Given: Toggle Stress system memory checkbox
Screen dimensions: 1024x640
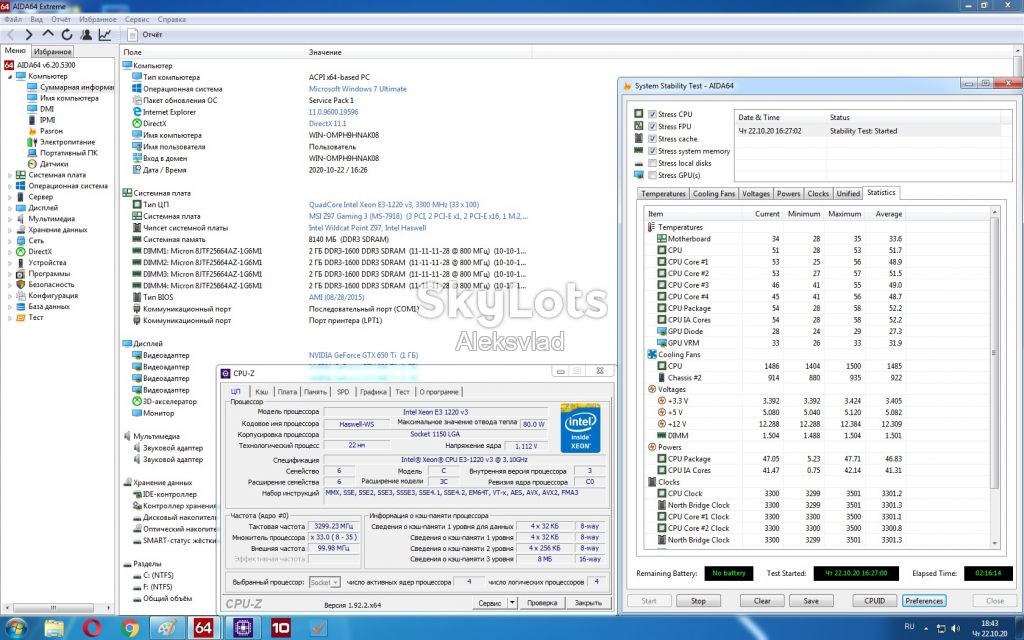Looking at the screenshot, I should (x=652, y=151).
